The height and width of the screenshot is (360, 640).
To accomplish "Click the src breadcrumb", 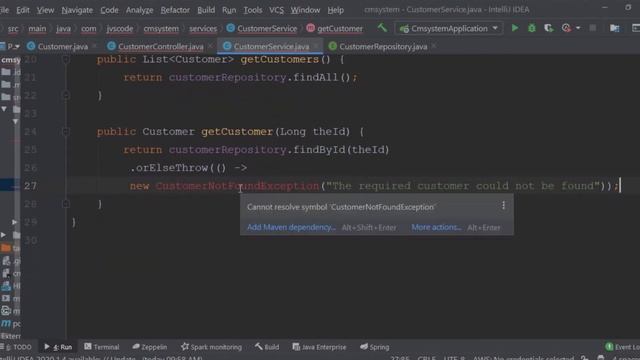I will (13, 29).
